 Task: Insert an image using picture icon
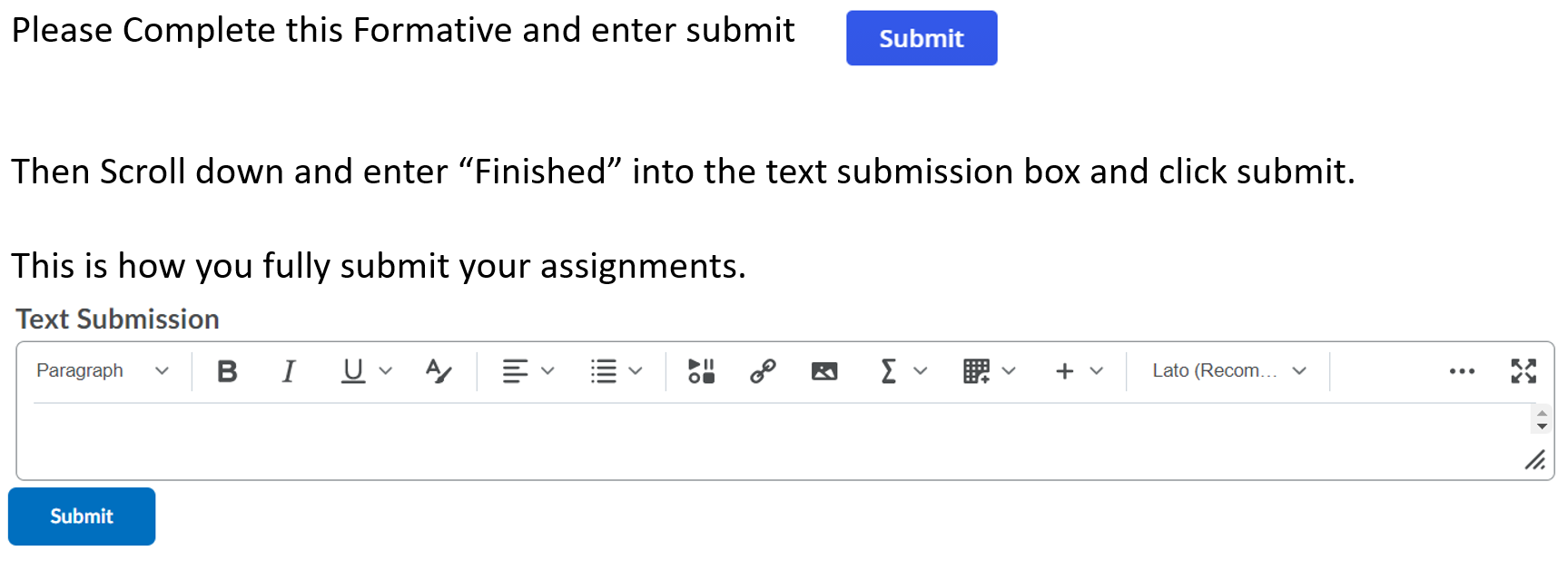[824, 371]
